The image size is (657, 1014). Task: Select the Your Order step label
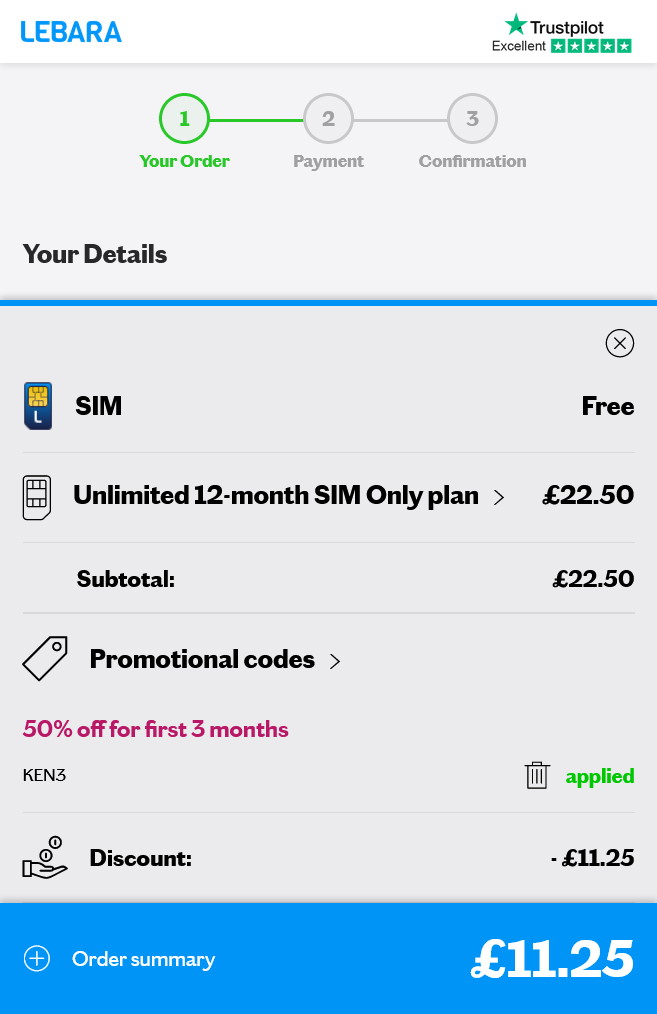click(184, 161)
